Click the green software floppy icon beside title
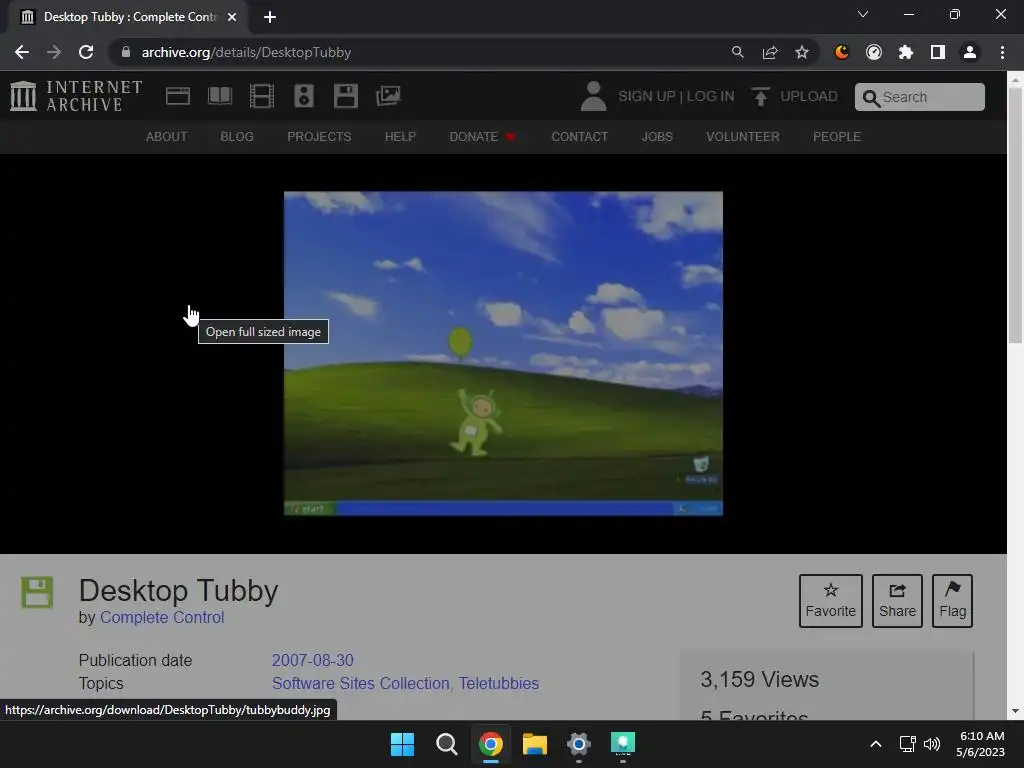This screenshot has height=768, width=1024. (37, 592)
